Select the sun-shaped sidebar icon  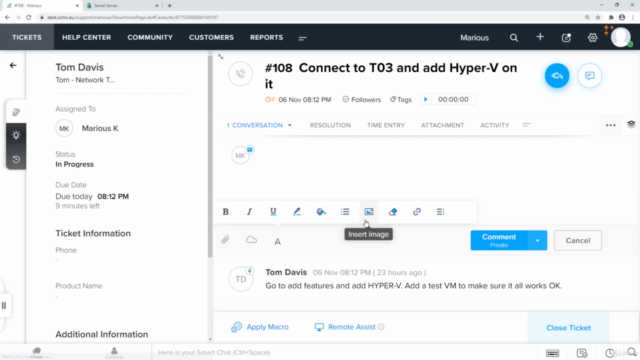[16, 135]
